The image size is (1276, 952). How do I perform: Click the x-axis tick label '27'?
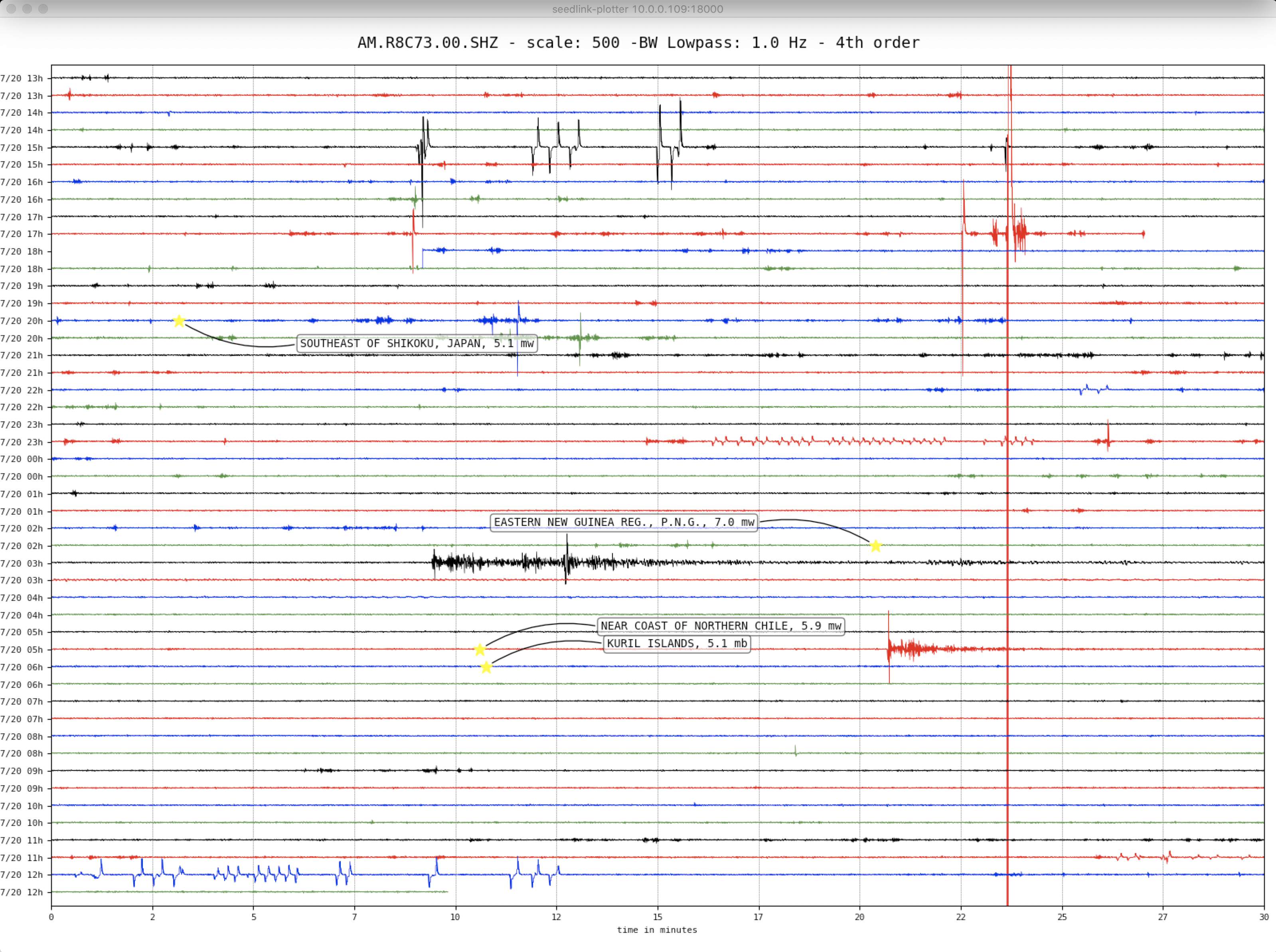point(1162,916)
